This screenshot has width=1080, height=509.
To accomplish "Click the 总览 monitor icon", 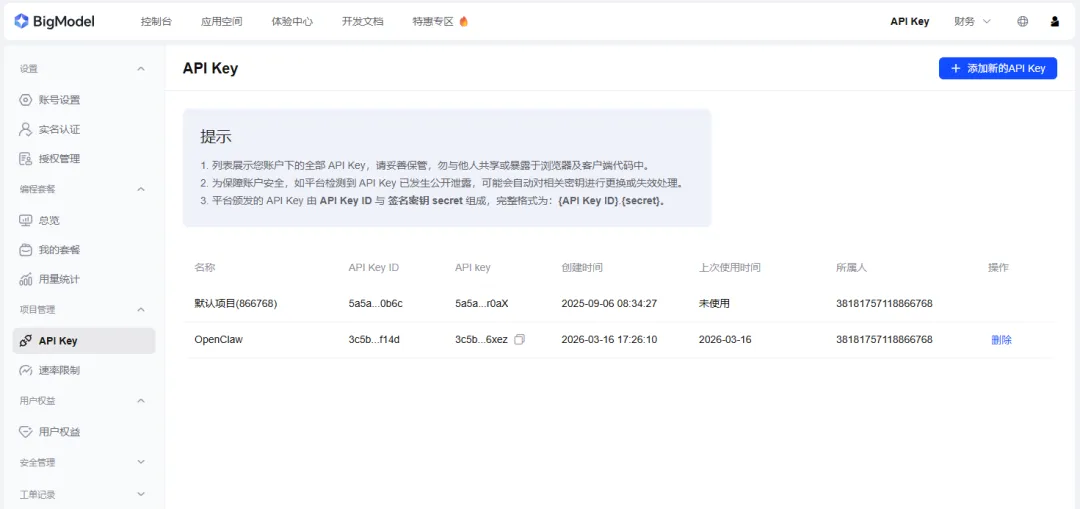I will point(25,220).
